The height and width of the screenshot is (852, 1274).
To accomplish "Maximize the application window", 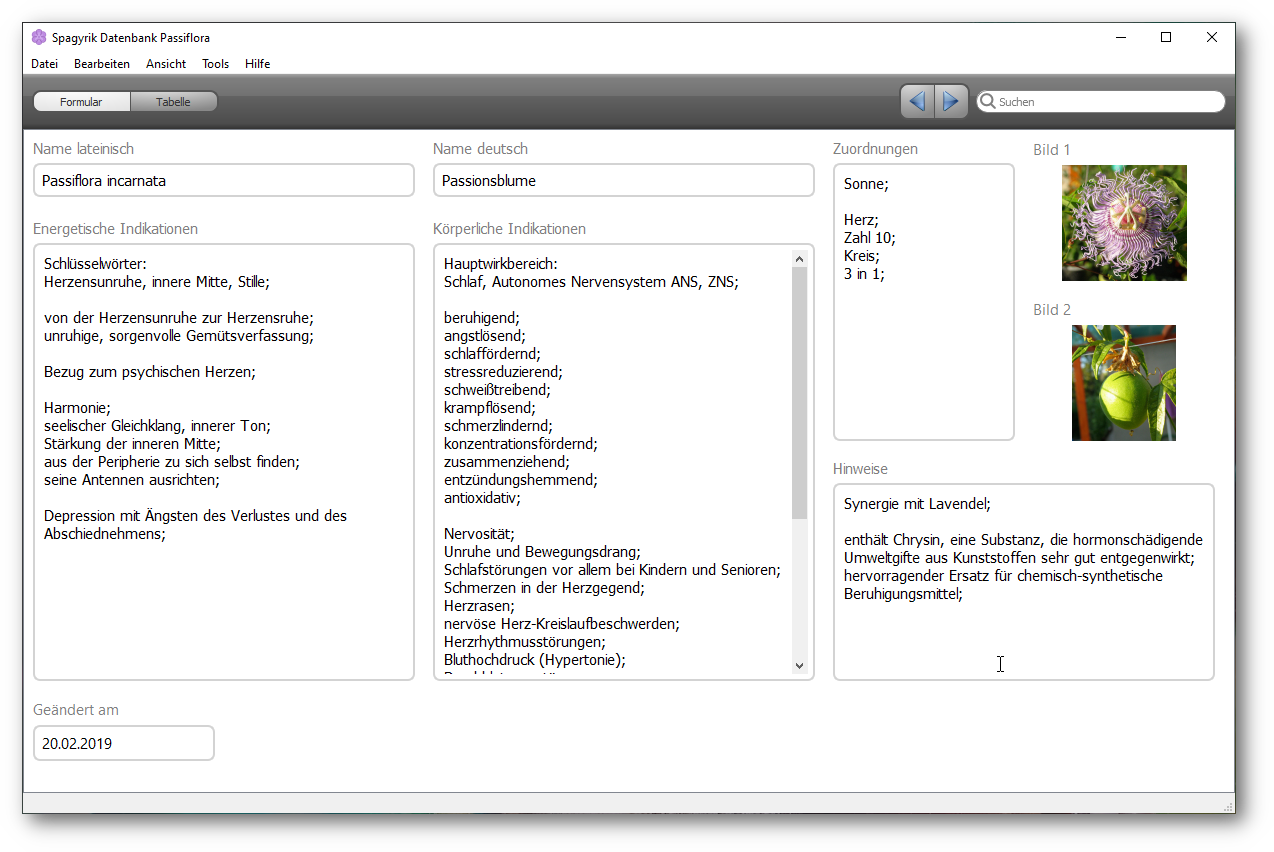I will click(1166, 38).
